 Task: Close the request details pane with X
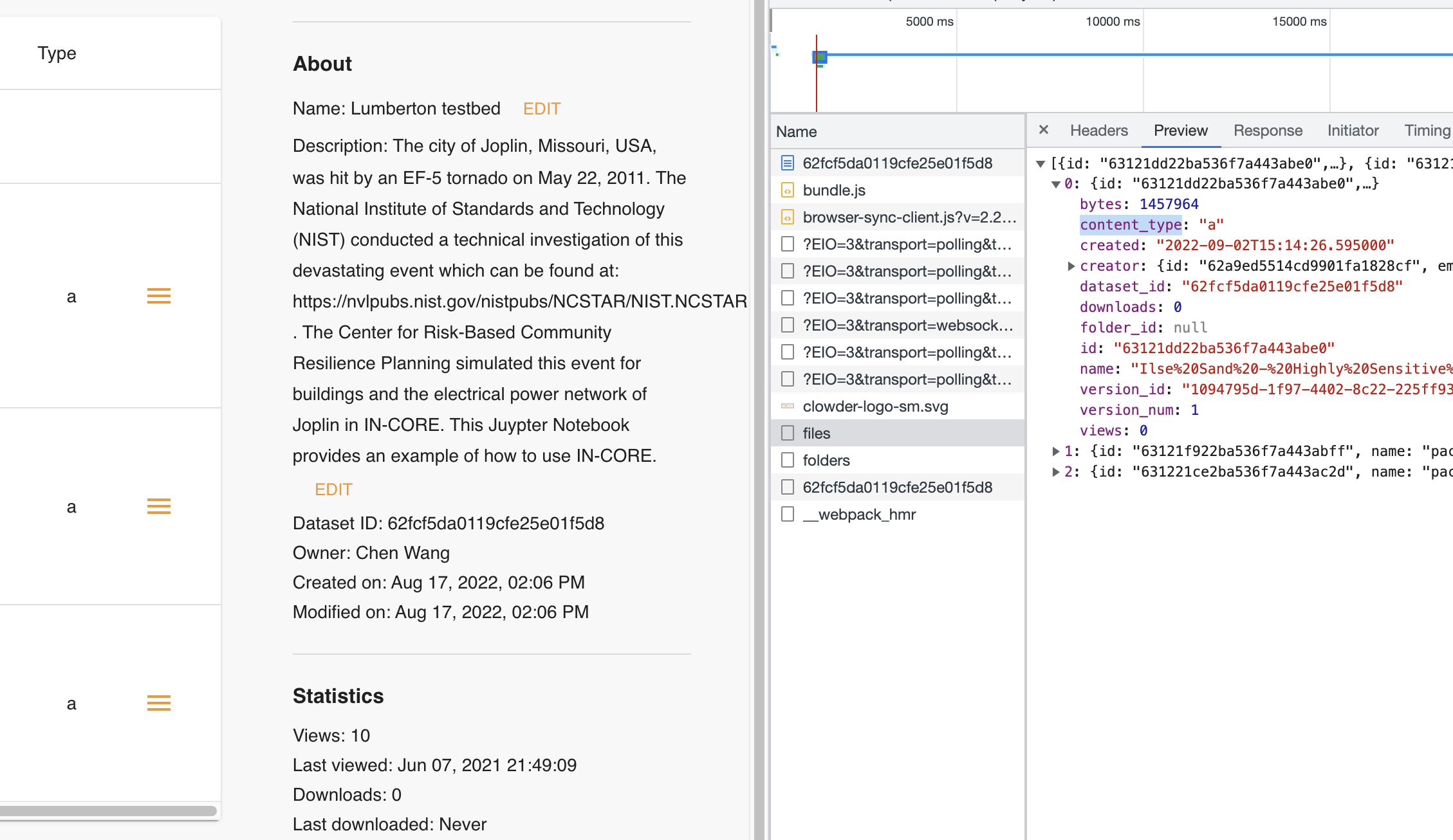tap(1044, 130)
